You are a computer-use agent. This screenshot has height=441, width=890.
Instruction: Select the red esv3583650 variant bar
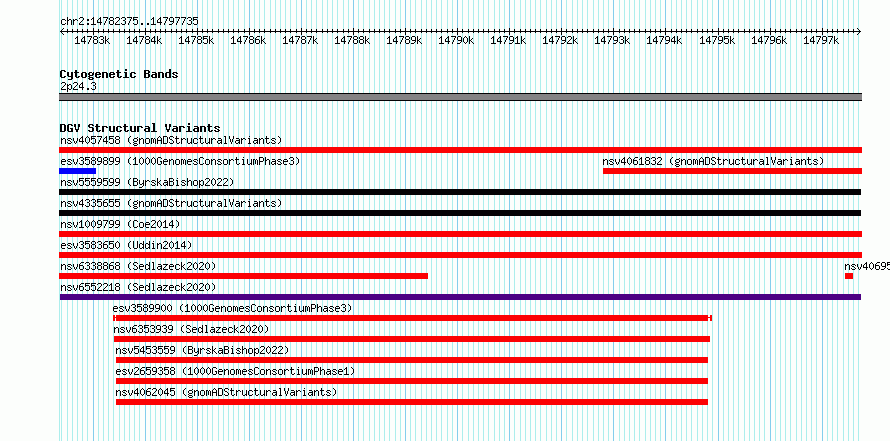tap(460, 255)
